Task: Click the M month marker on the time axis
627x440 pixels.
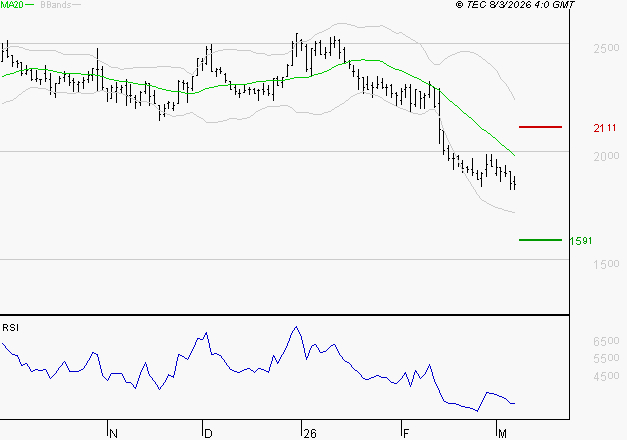Action: point(502,434)
